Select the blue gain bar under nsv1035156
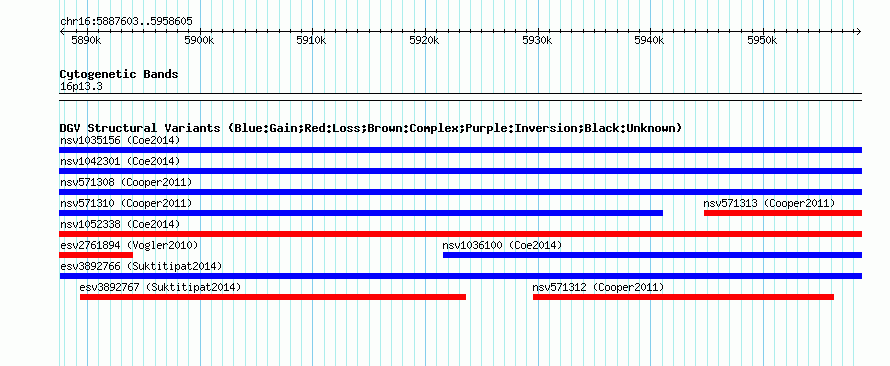This screenshot has width=890, height=366. (460, 150)
